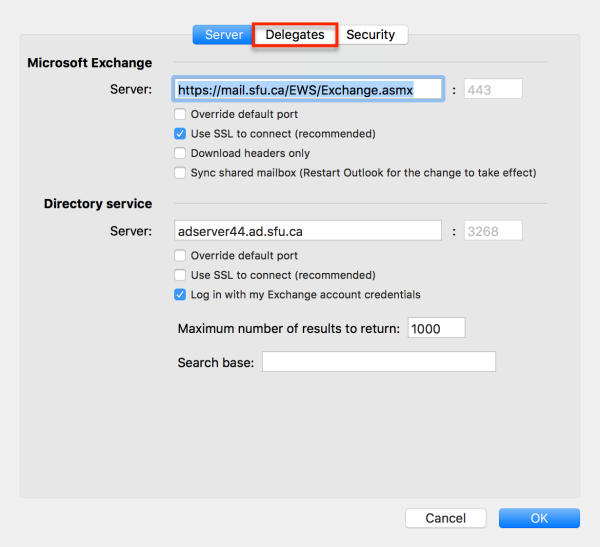600x547 pixels.
Task: Click the Microsoft Exchange section heading
Action: point(90,63)
